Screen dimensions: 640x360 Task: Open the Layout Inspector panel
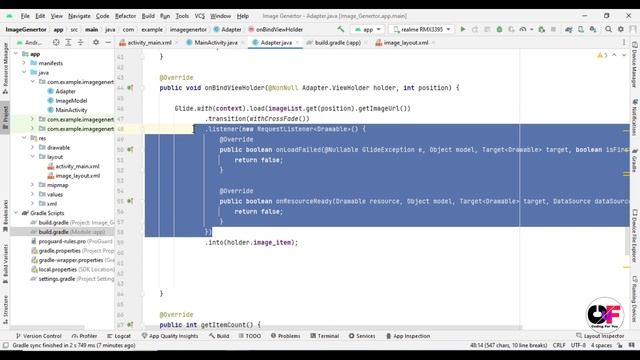click(600, 336)
